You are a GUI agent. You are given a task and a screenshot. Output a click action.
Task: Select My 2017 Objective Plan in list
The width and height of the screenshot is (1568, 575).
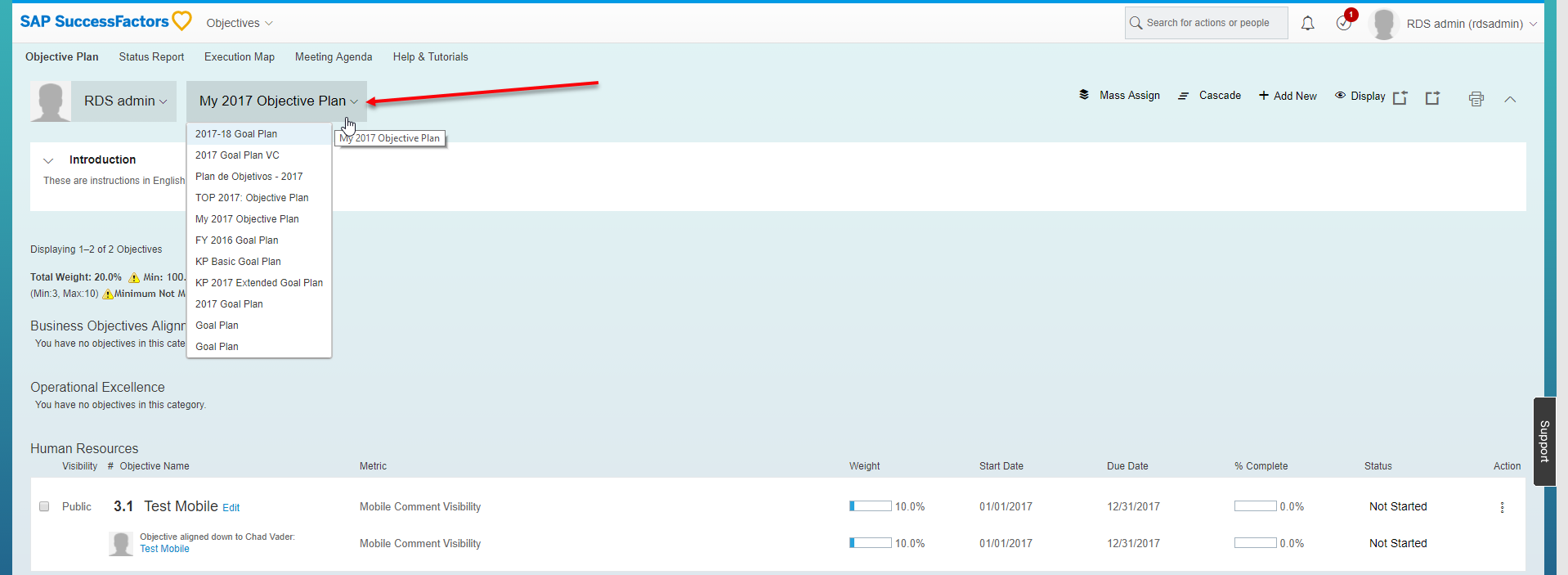pyautogui.click(x=259, y=219)
